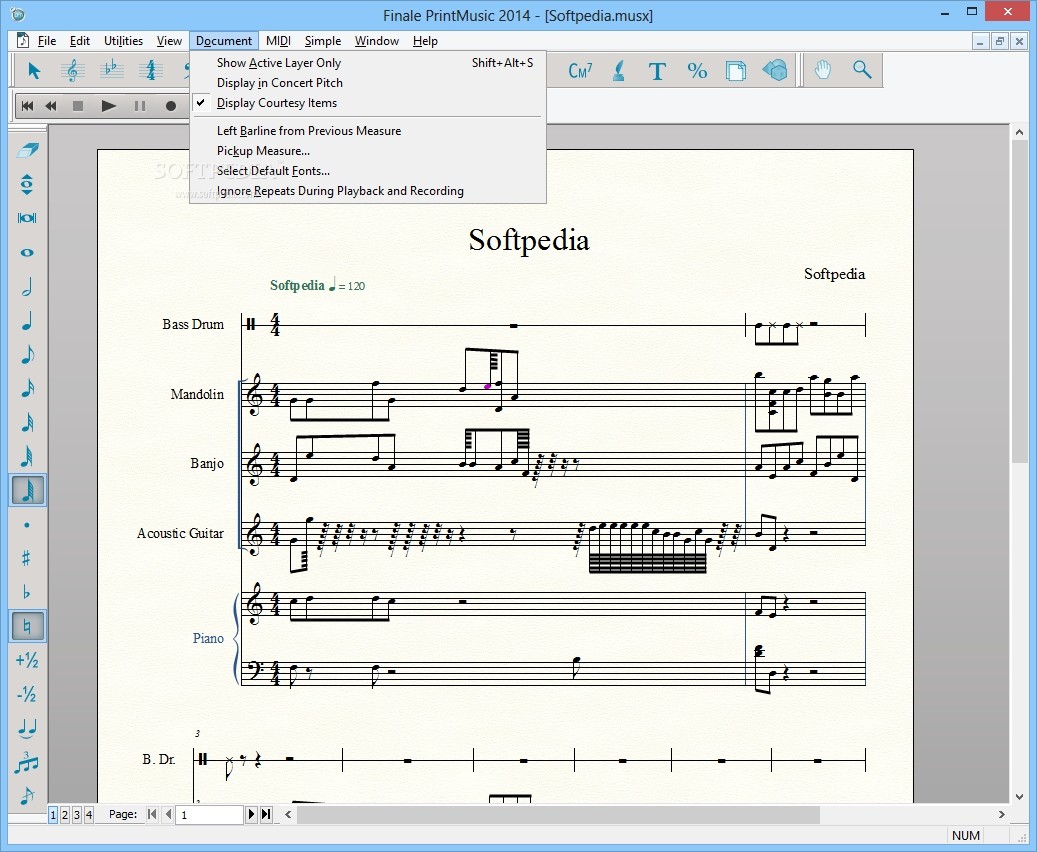This screenshot has height=852, width=1037.
Task: Open the File menu
Action: (46, 41)
